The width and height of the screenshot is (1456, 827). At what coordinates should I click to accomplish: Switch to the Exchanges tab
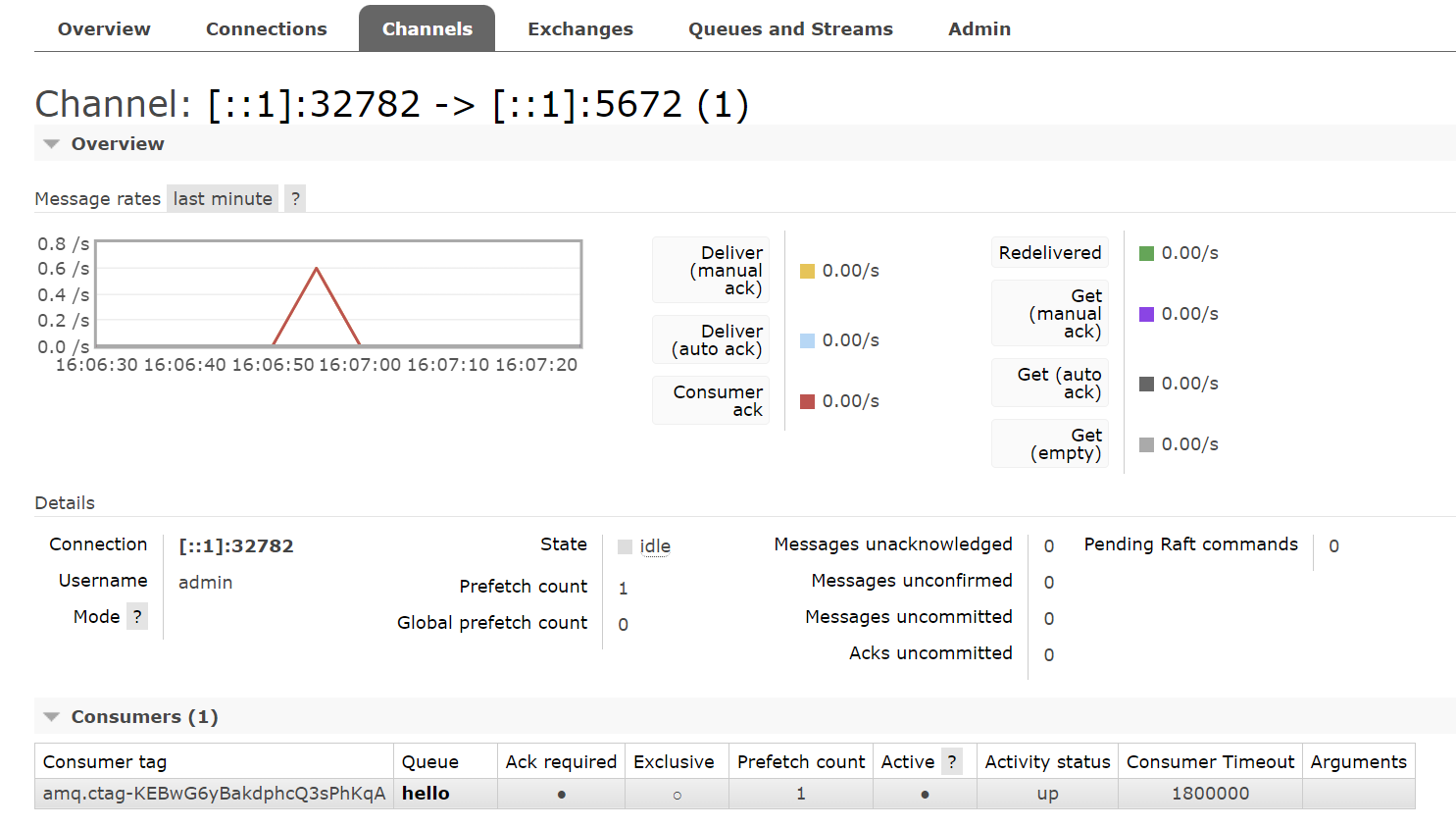580,28
